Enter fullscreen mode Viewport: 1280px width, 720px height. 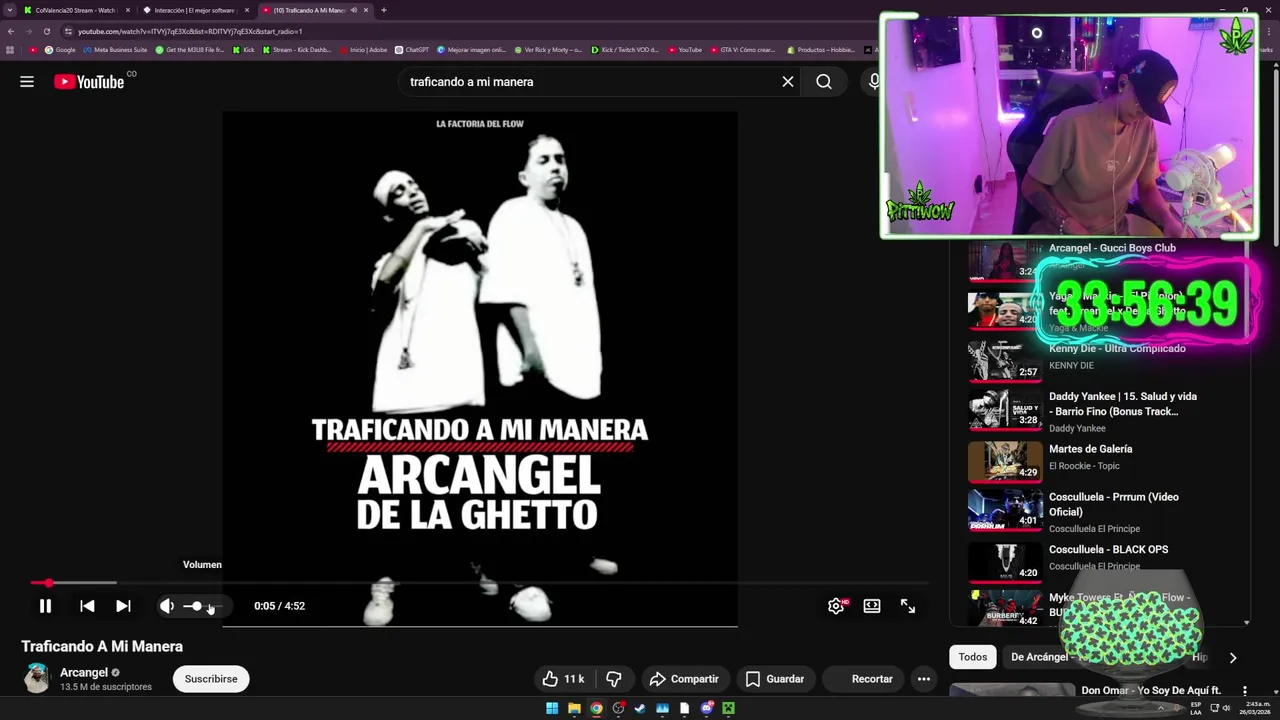(908, 606)
